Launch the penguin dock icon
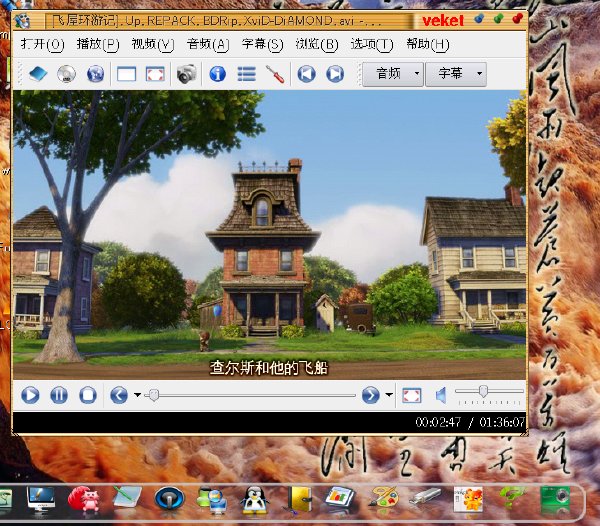This screenshot has width=600, height=526. coord(254,500)
